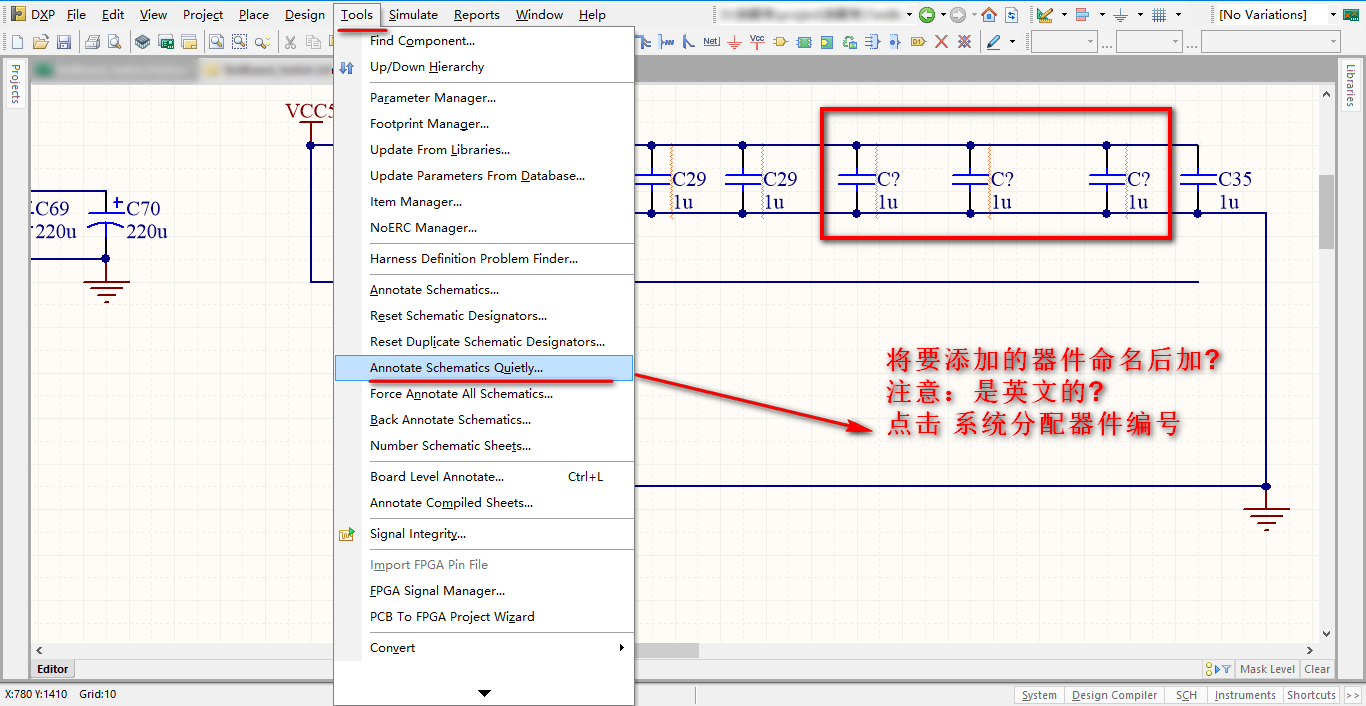
Task: Select the red X No ERC tool
Action: point(941,42)
